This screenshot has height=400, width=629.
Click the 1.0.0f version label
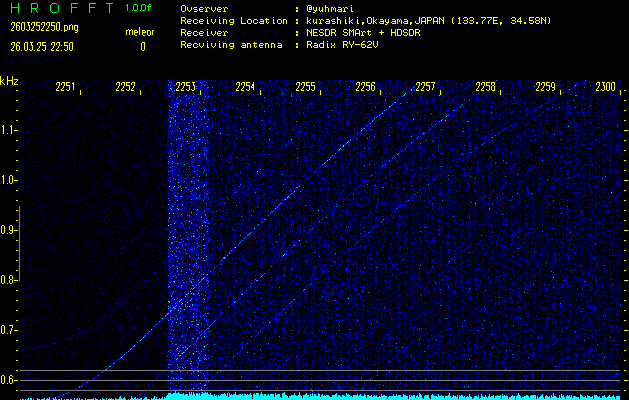(x=139, y=8)
